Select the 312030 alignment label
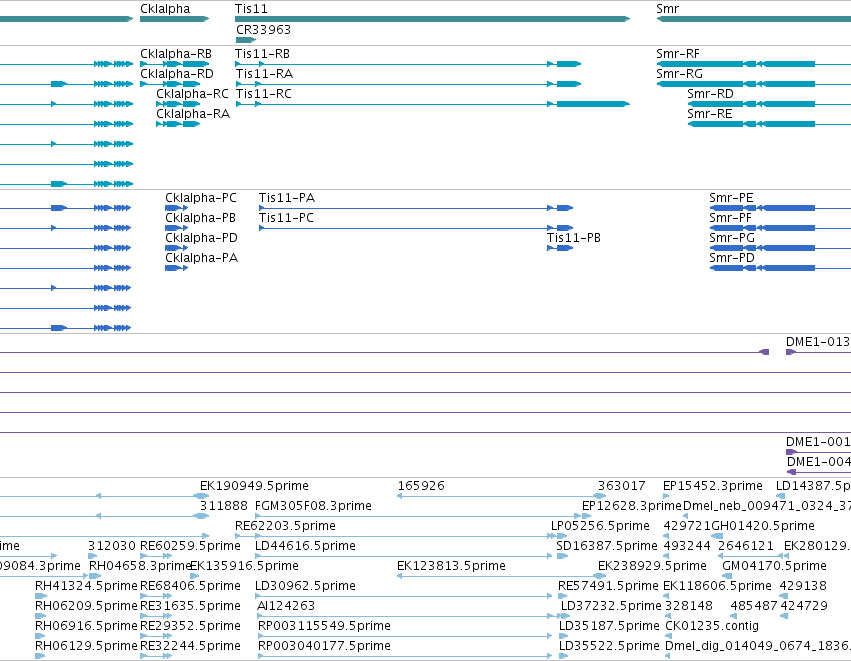The height and width of the screenshot is (661, 851). (112, 546)
